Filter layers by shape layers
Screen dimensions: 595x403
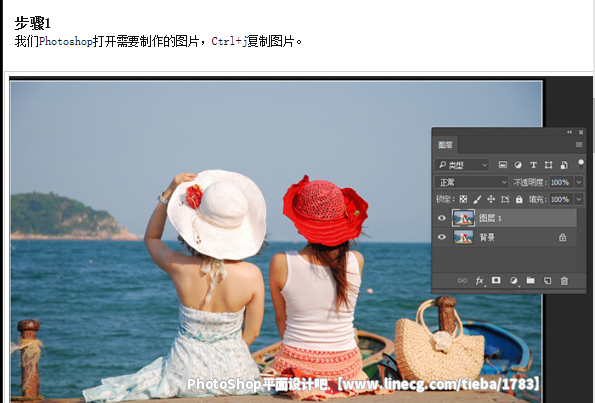tap(548, 165)
